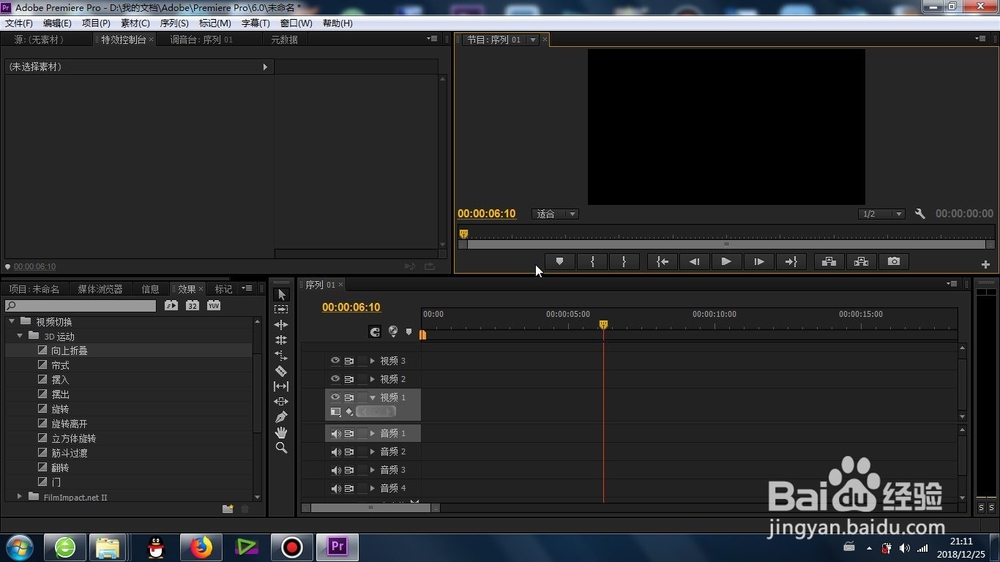Step forward one frame
The height and width of the screenshot is (562, 1000).
758,262
